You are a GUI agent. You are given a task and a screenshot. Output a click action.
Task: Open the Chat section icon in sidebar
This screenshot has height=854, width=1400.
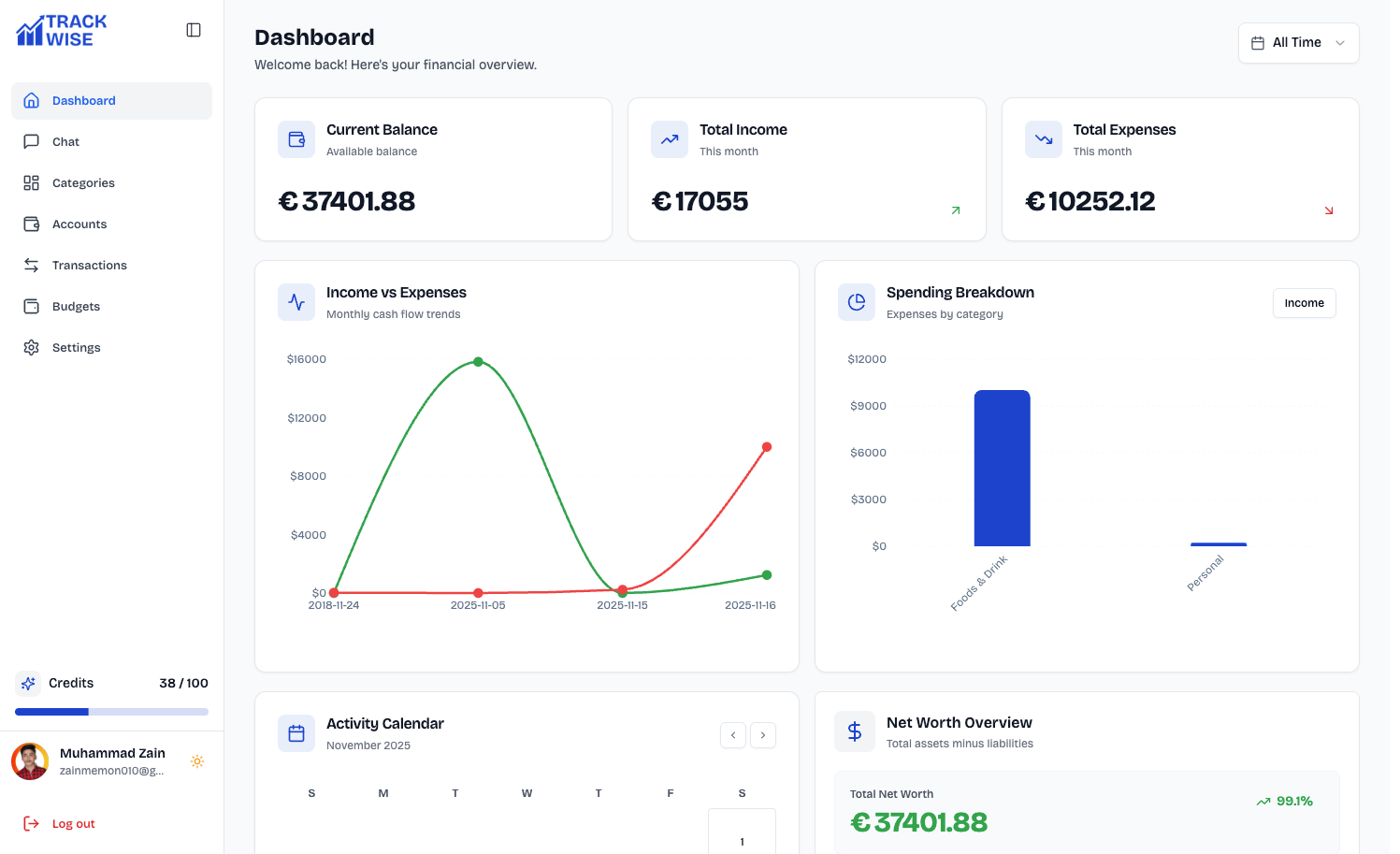coord(31,141)
